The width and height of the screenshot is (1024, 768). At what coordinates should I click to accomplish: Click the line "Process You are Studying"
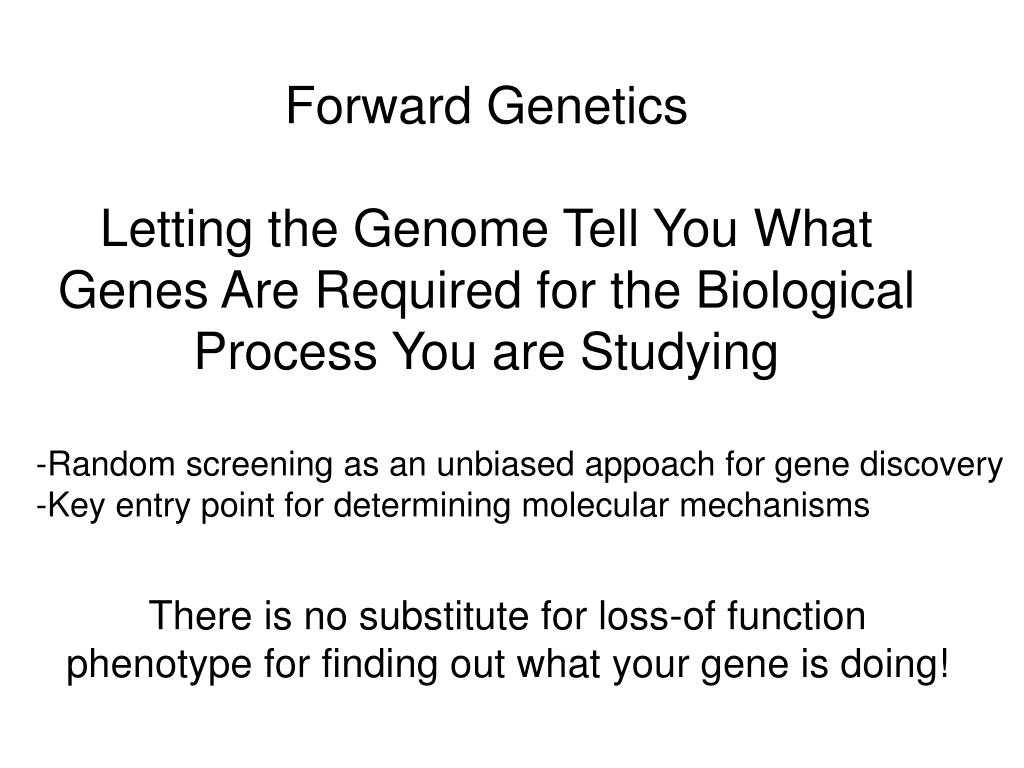coord(487,353)
